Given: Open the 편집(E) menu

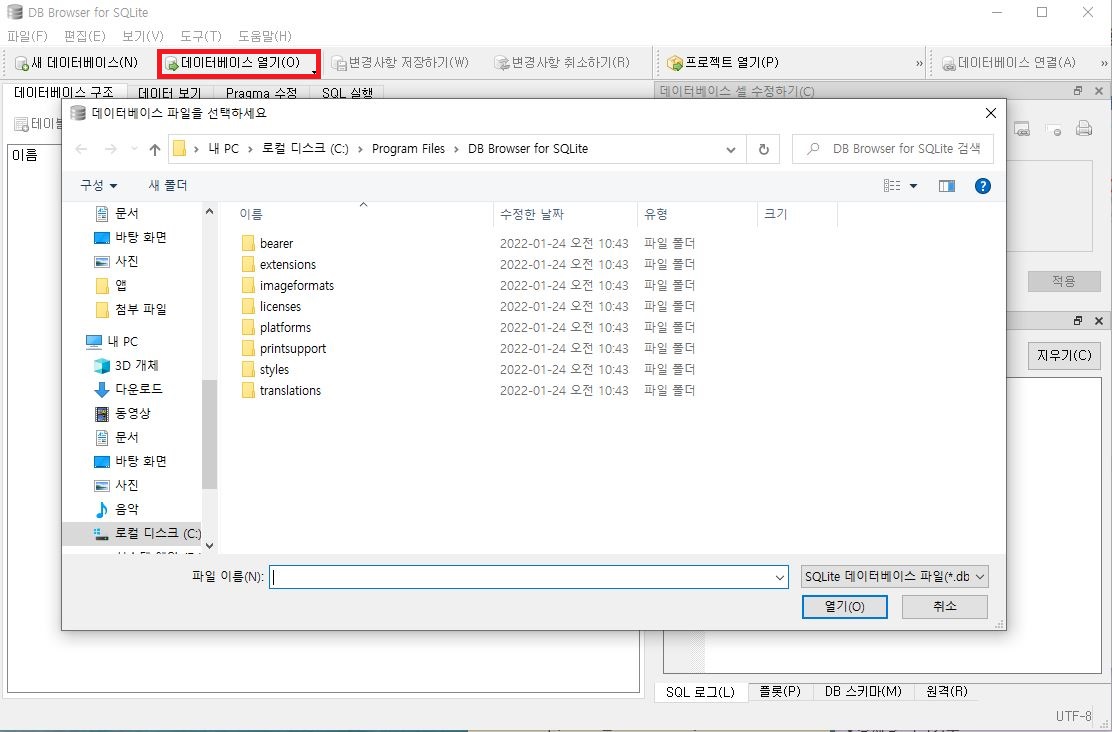Looking at the screenshot, I should tap(84, 36).
